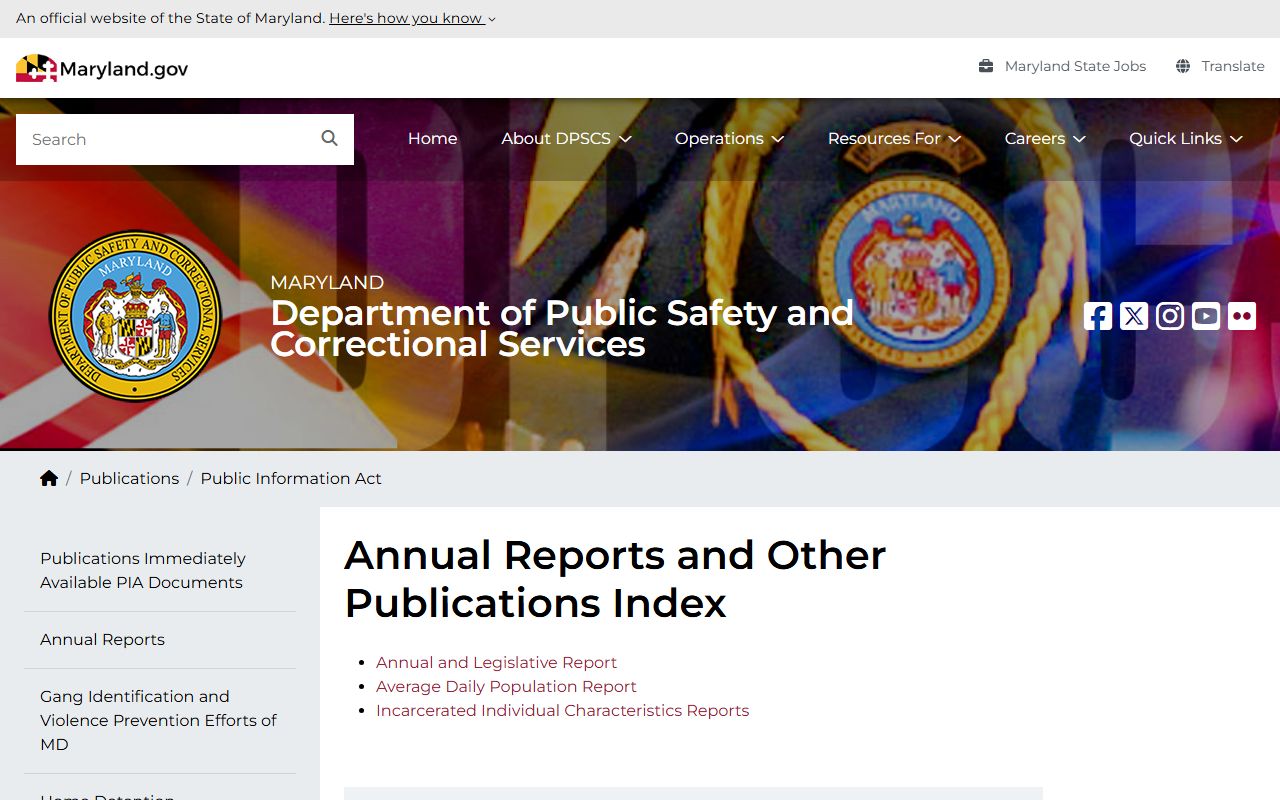Expand "Here's how you know" disclosure
The width and height of the screenshot is (1280, 800).
(412, 18)
